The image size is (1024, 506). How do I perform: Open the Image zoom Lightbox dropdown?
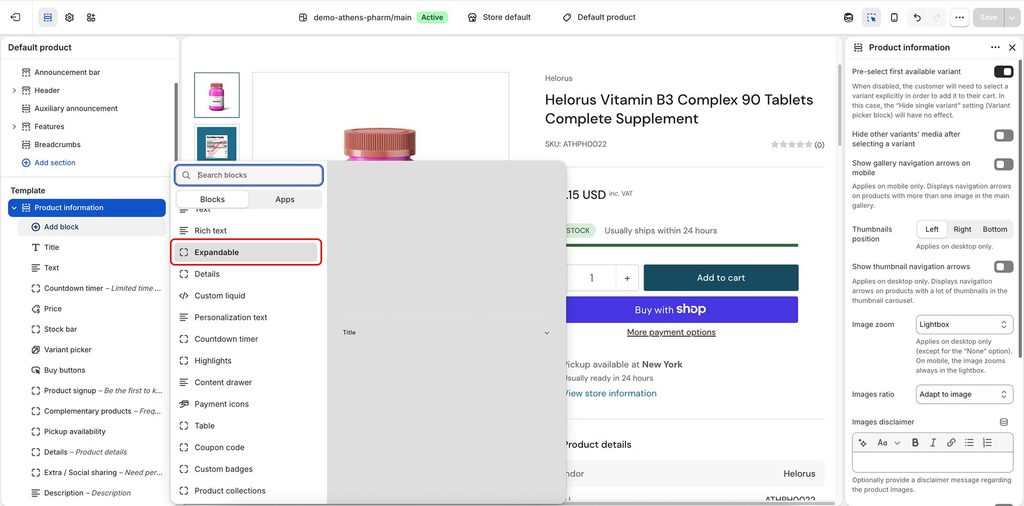[964, 324]
